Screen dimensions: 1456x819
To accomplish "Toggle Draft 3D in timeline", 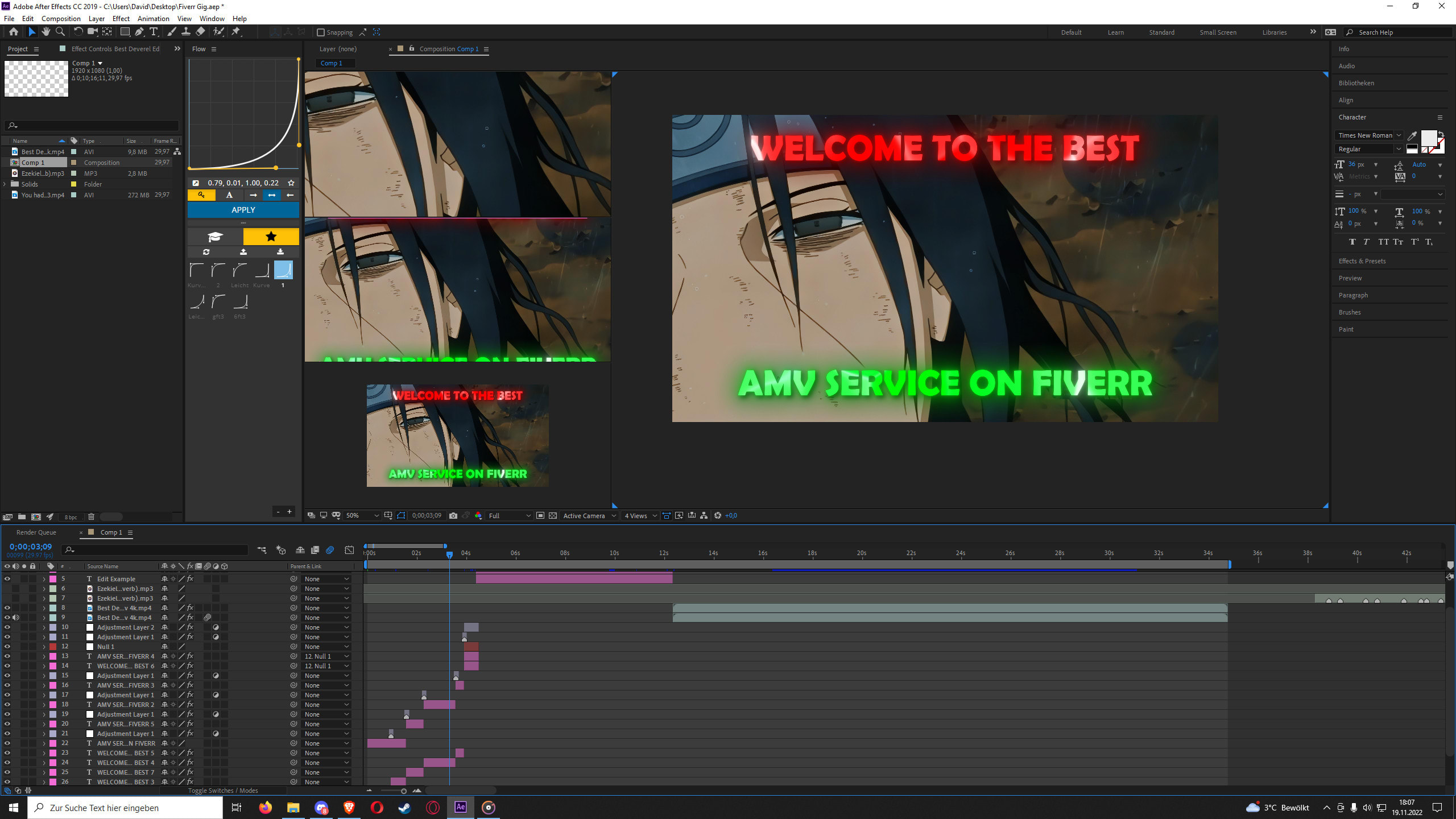I will [281, 550].
